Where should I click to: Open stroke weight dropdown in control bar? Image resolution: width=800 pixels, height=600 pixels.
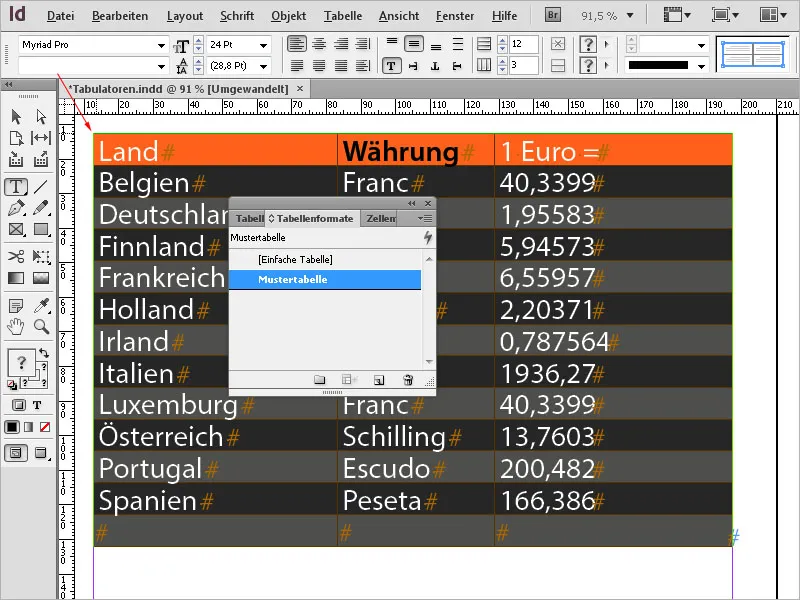702,45
